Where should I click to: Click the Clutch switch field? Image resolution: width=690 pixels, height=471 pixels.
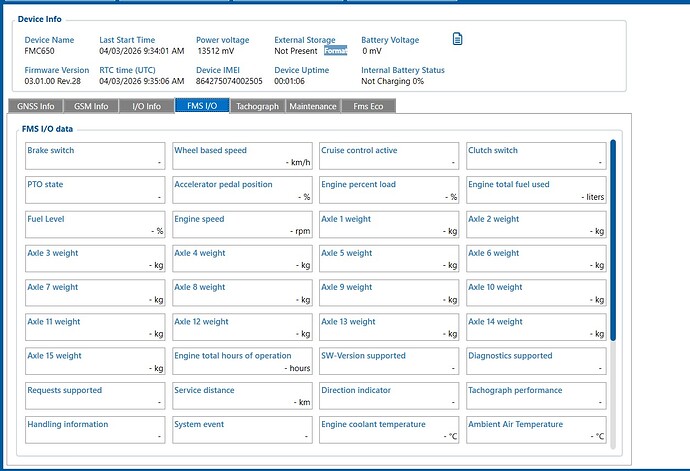535,156
